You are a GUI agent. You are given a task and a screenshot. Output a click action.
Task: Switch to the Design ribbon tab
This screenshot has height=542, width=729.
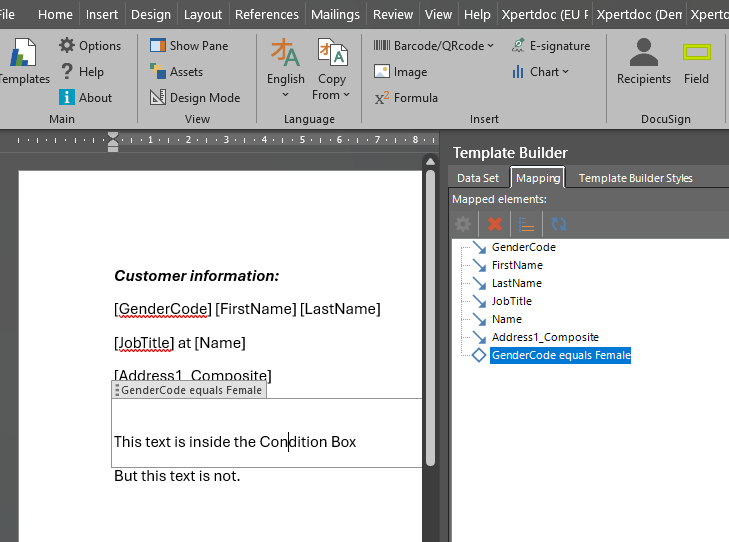pos(151,14)
